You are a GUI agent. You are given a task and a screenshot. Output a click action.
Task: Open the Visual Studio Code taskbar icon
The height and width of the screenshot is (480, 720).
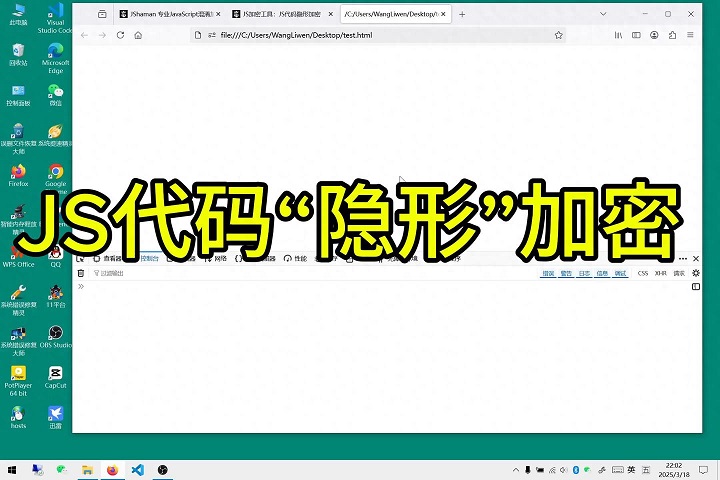click(137, 470)
